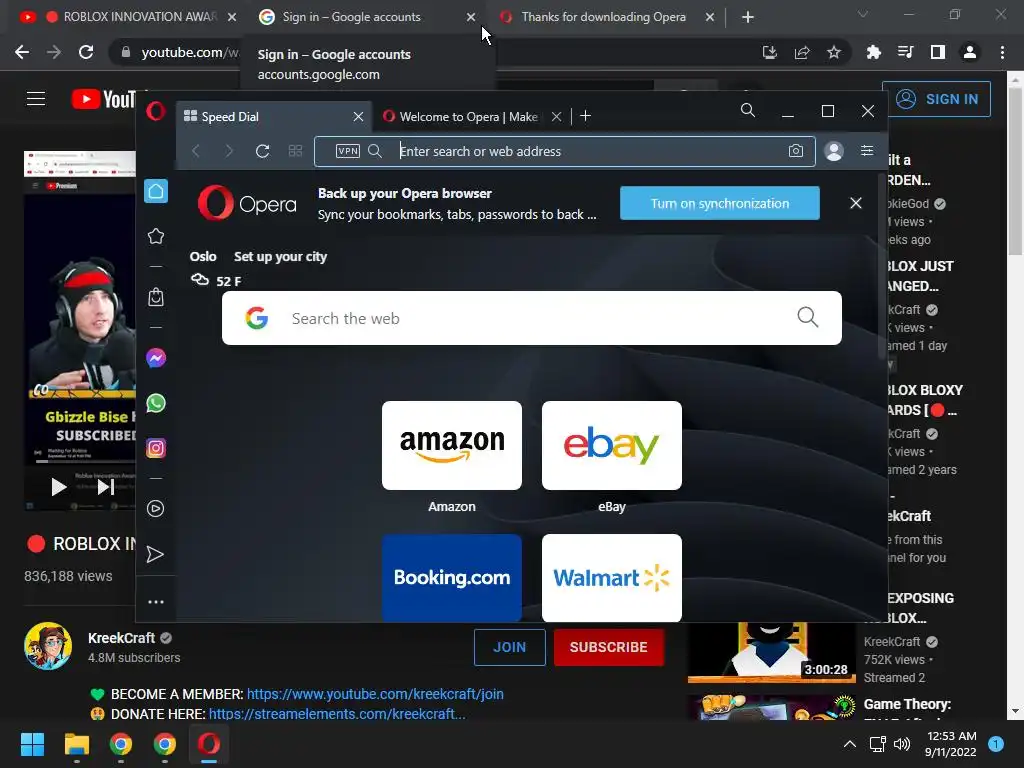The image size is (1024, 768).
Task: Click the search magnifier in Google box
Action: (x=808, y=317)
